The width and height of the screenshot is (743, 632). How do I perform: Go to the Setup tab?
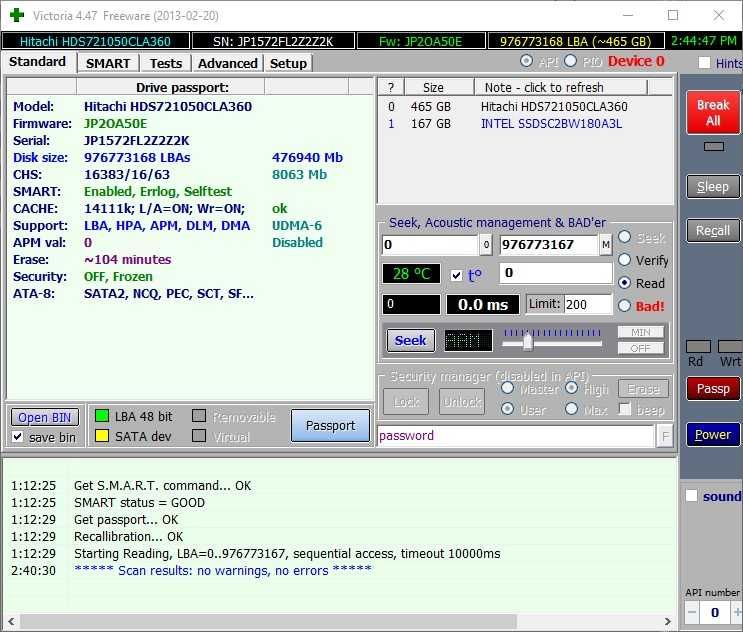[288, 63]
